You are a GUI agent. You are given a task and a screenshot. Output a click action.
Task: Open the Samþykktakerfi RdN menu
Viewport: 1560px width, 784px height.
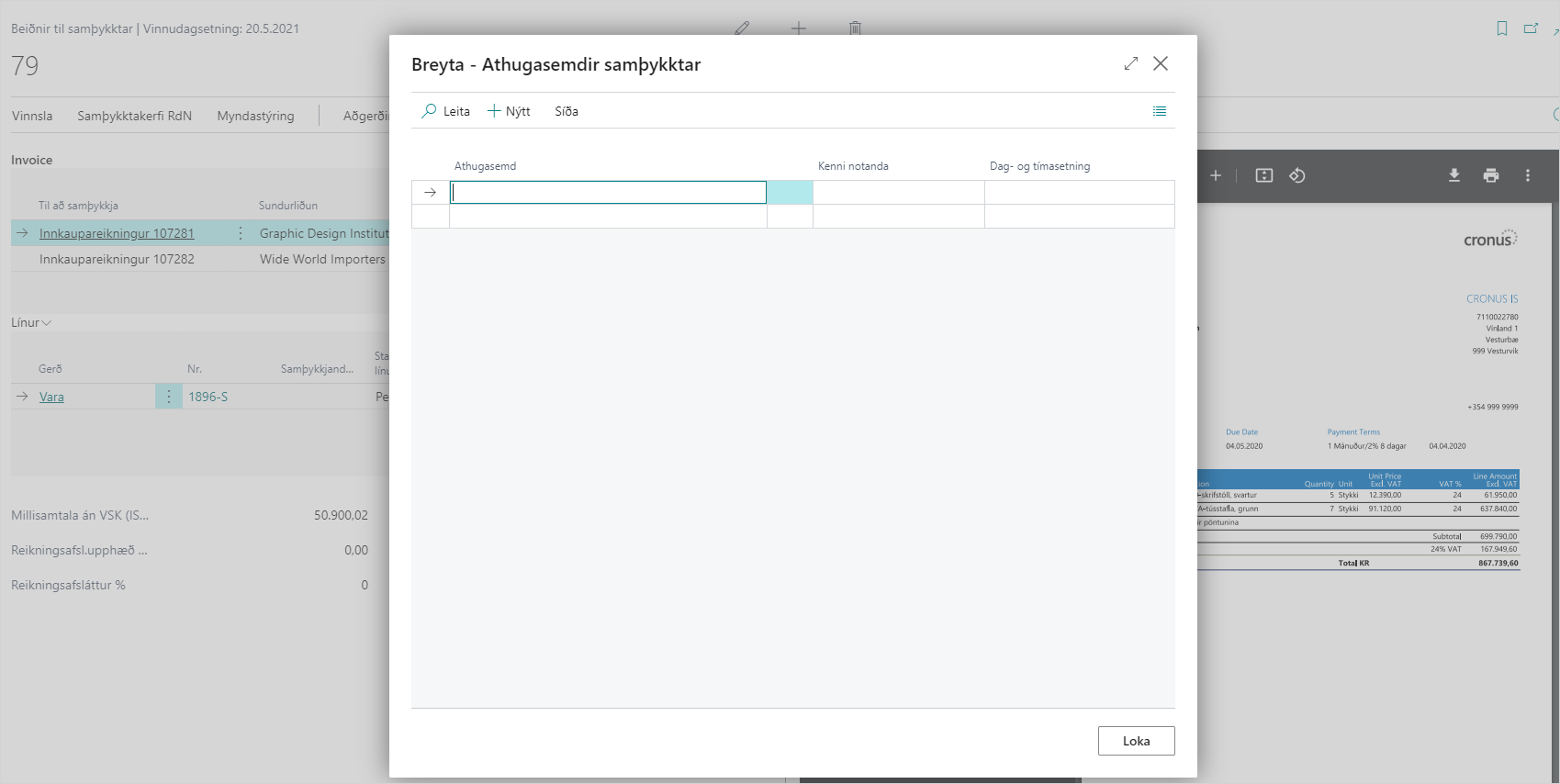[x=134, y=116]
